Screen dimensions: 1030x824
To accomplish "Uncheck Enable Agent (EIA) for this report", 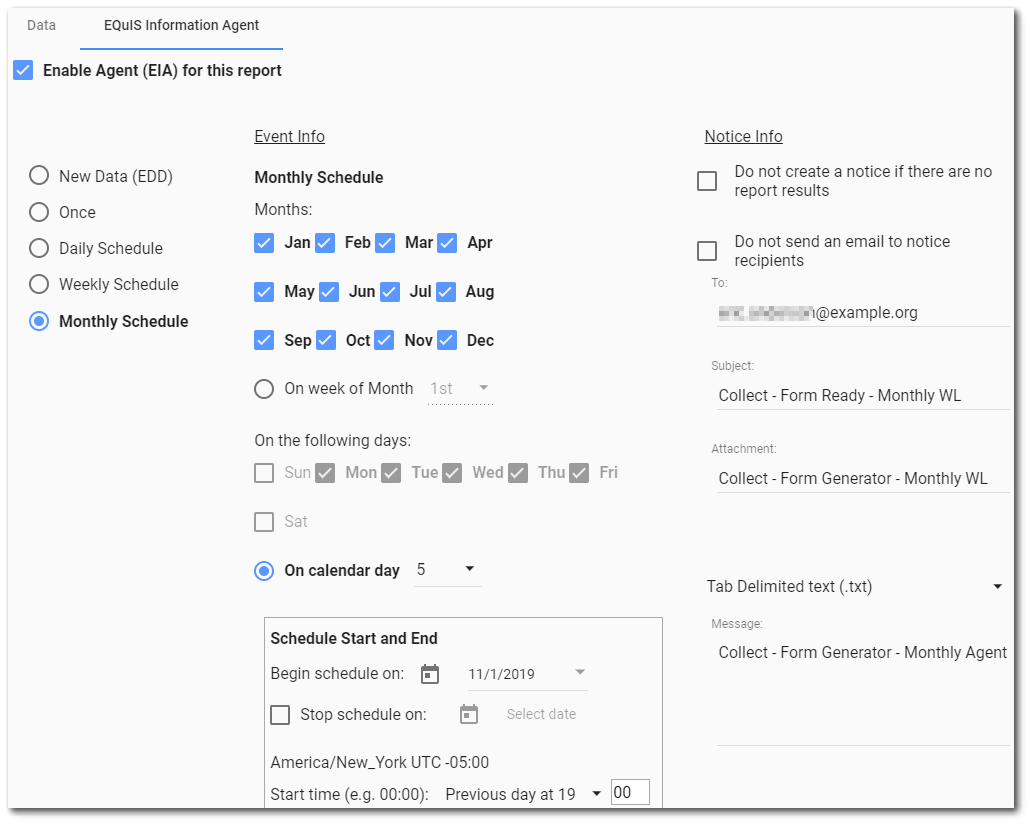I will coord(23,70).
